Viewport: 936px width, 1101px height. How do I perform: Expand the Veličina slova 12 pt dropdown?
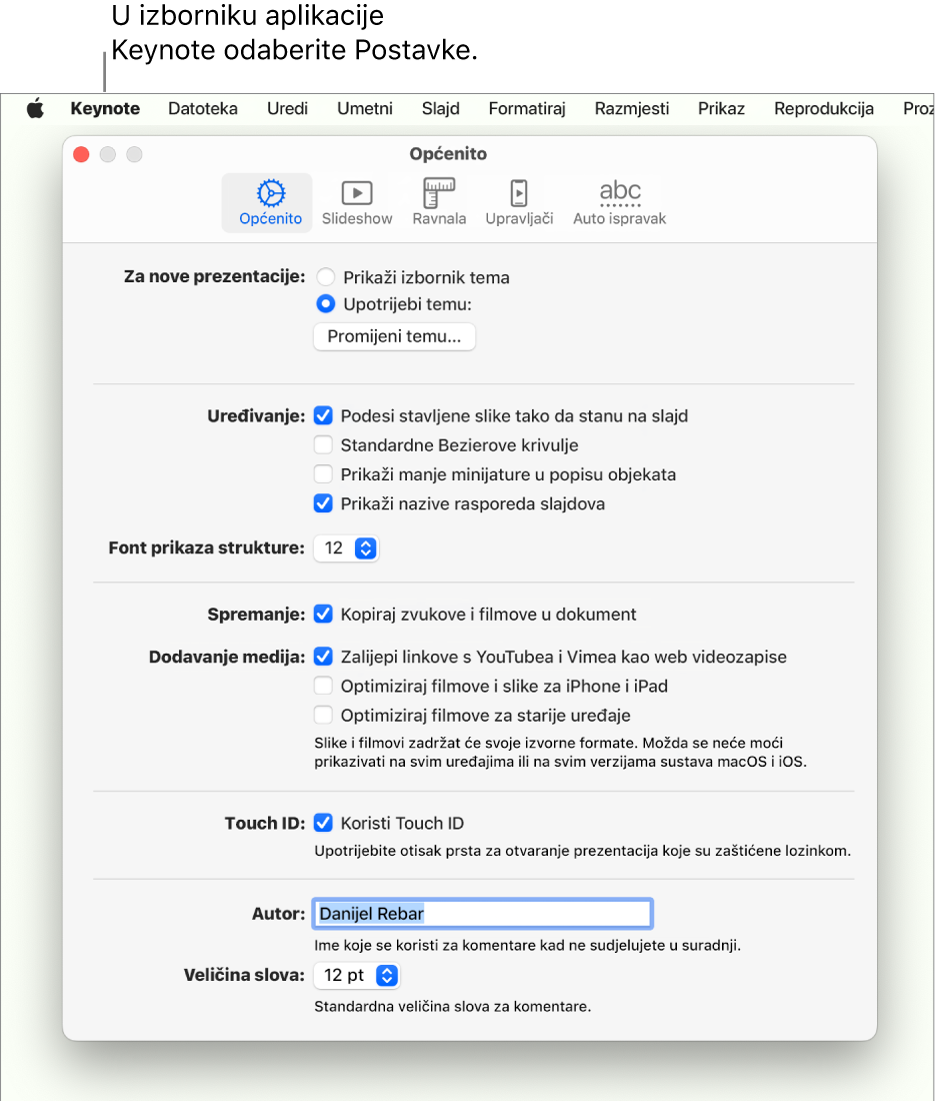(357, 976)
